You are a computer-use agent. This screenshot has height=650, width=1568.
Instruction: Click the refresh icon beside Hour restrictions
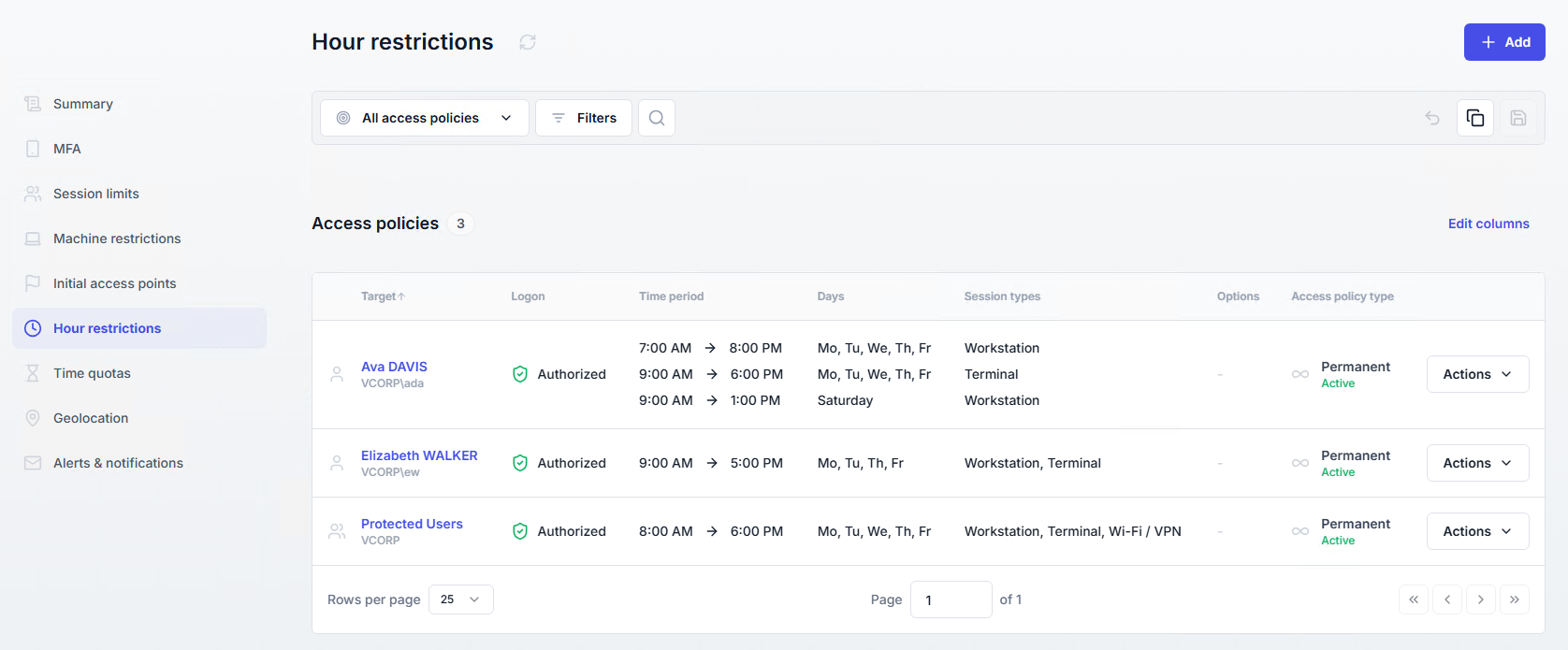point(528,42)
